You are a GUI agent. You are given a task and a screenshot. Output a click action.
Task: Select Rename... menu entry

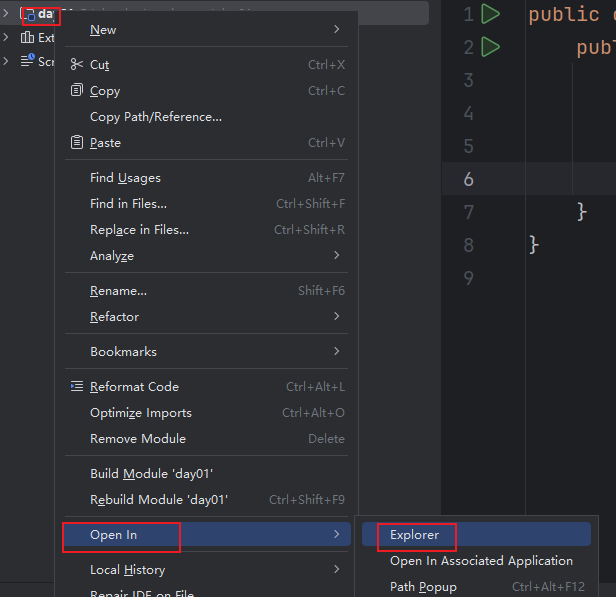(x=206, y=291)
